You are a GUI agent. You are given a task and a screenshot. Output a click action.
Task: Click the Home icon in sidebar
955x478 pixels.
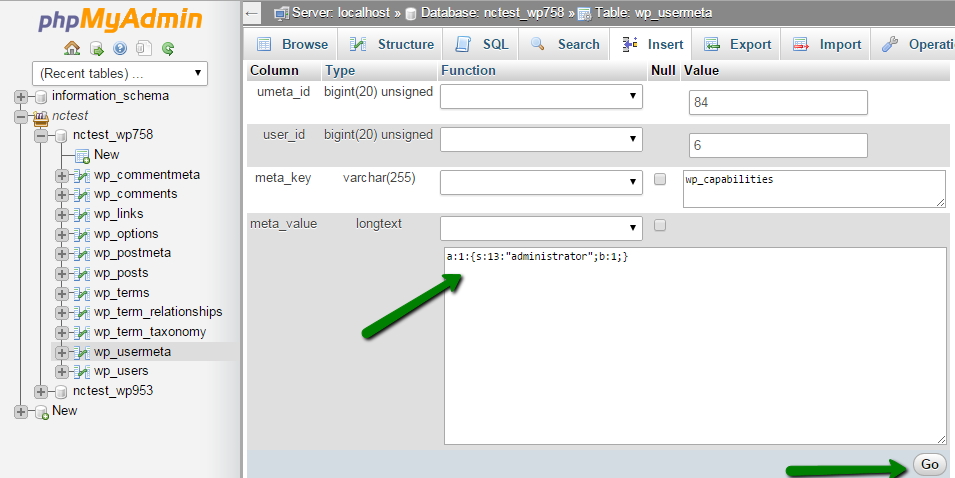pos(72,48)
